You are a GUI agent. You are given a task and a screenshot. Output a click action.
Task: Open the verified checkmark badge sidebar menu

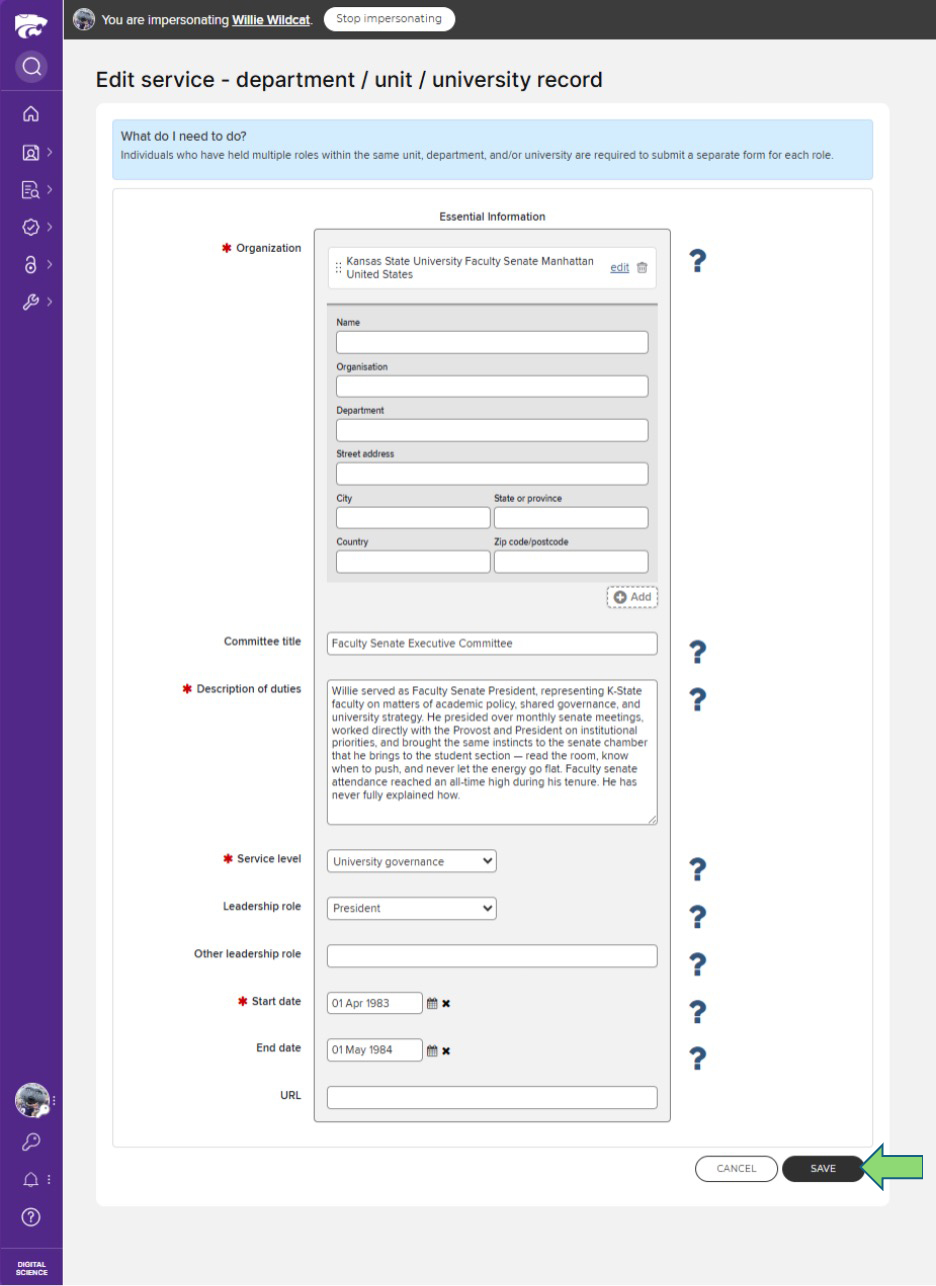(x=31, y=226)
